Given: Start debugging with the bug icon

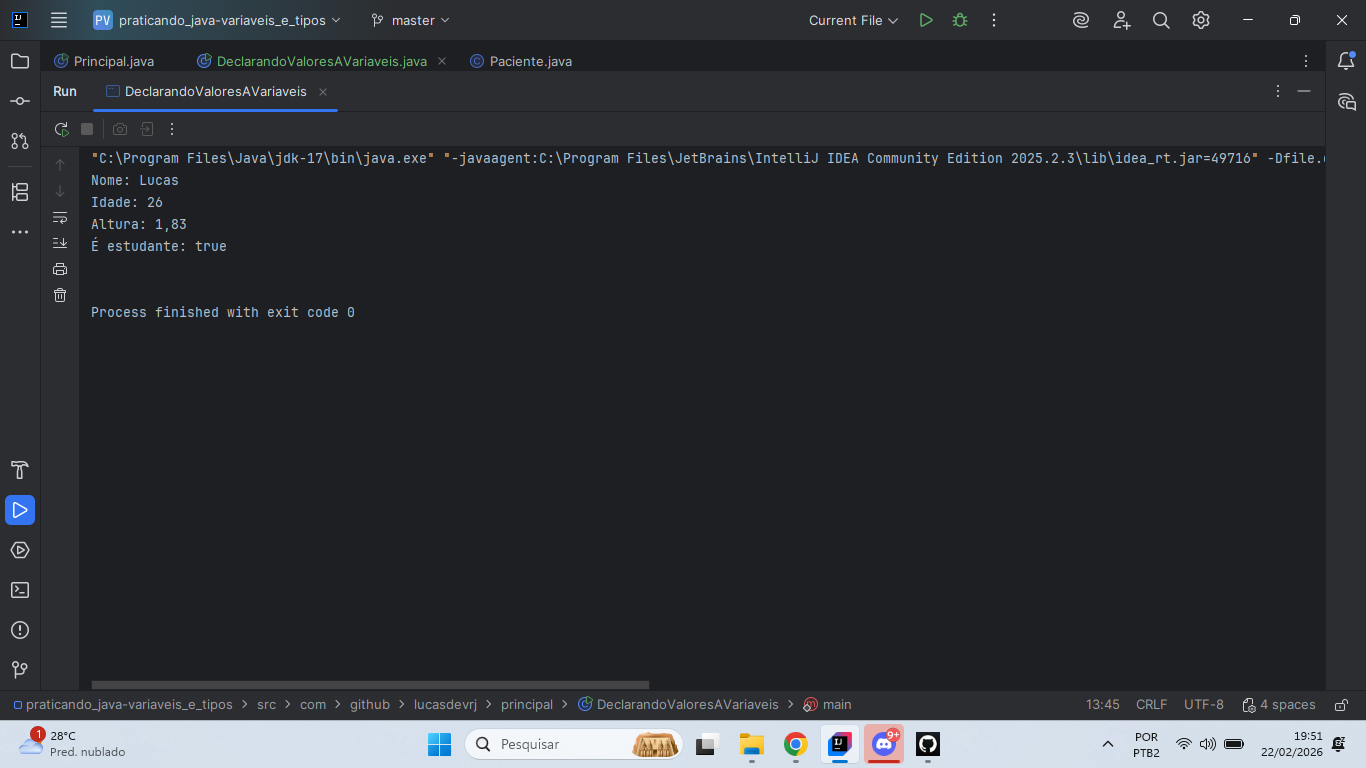Looking at the screenshot, I should (x=960, y=20).
